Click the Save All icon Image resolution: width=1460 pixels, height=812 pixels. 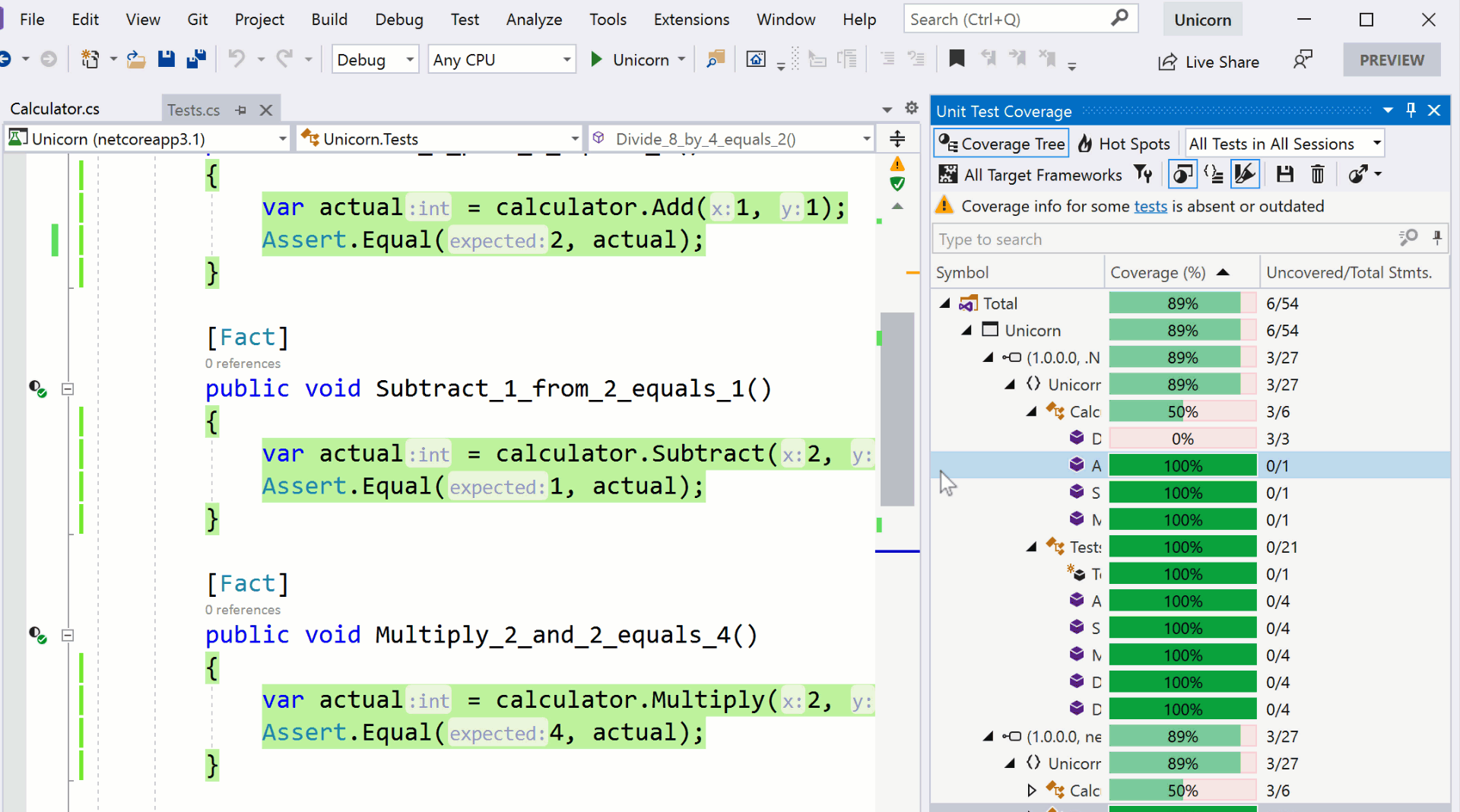coord(196,59)
